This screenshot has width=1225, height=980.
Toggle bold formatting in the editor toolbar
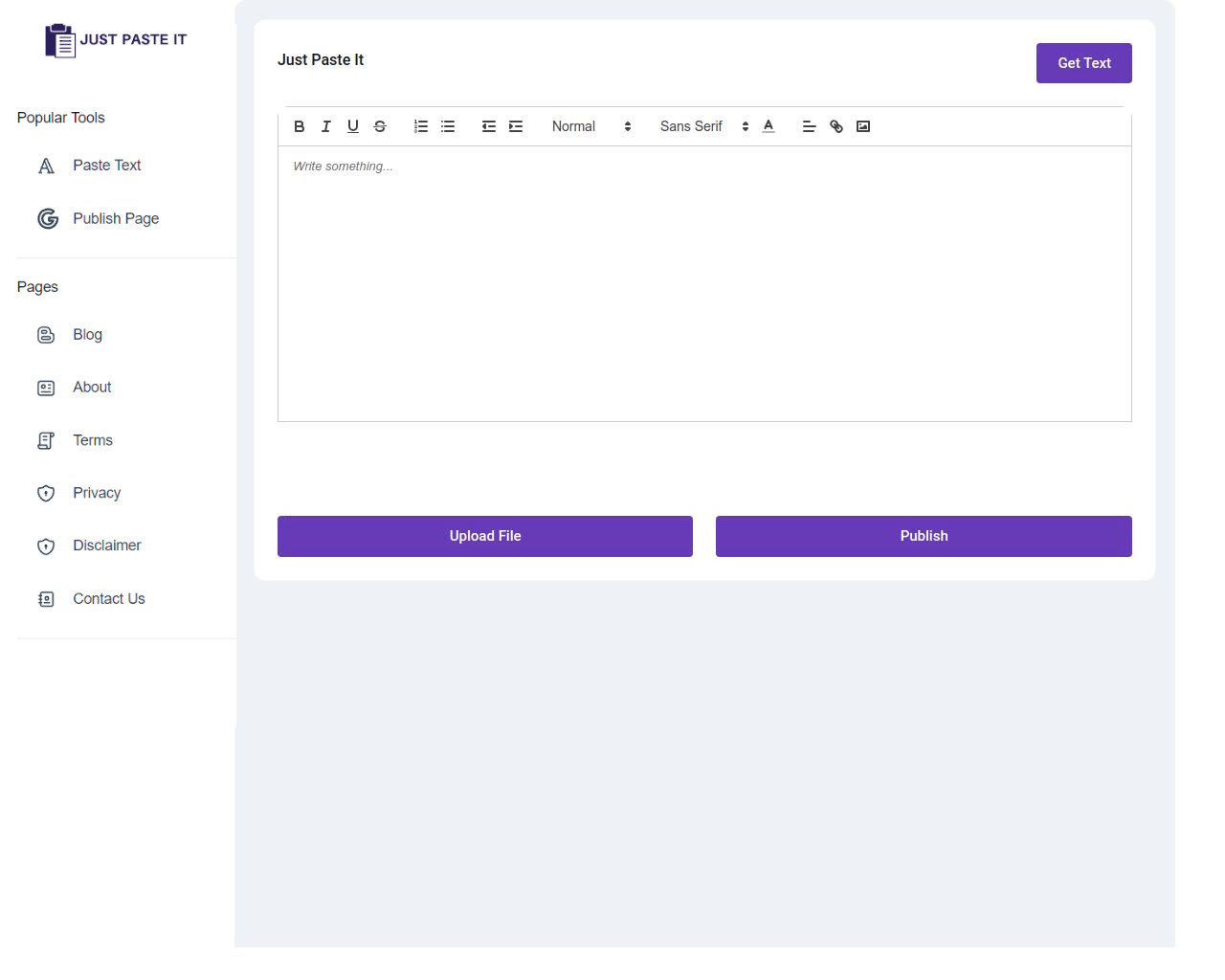[x=299, y=125]
